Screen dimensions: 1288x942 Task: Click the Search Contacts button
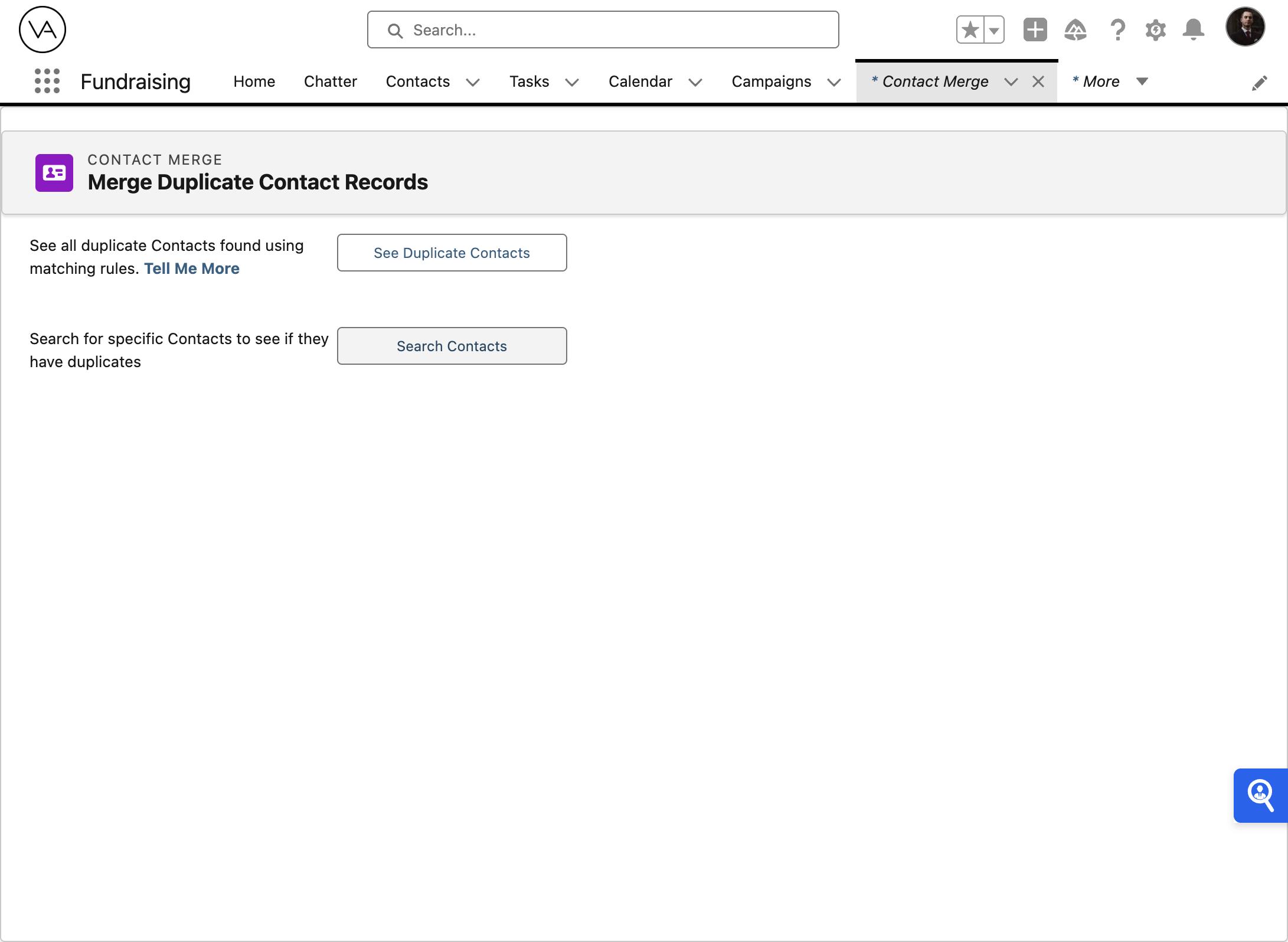pos(452,346)
